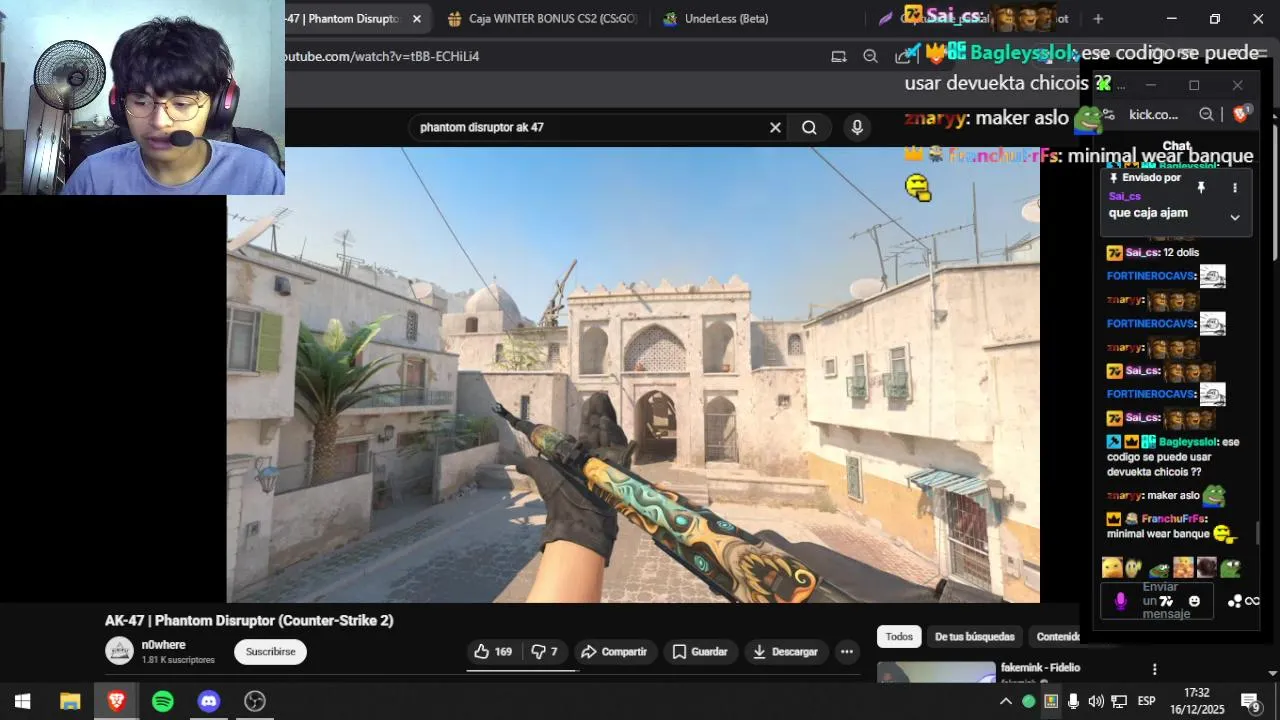1280x720 pixels.
Task: Click the zoom icon in Kick popup
Action: point(1207,115)
